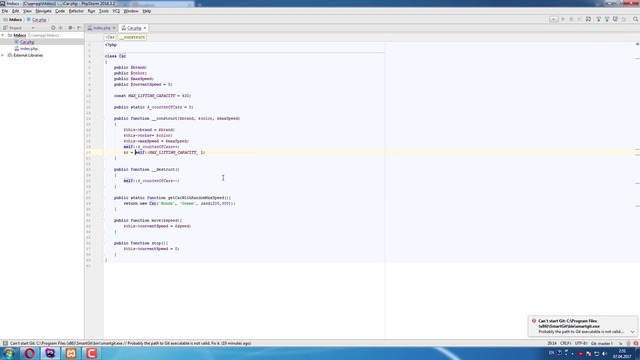This screenshot has width=640, height=360.
Task: Collapse the htdocs project root
Action: point(3,36)
